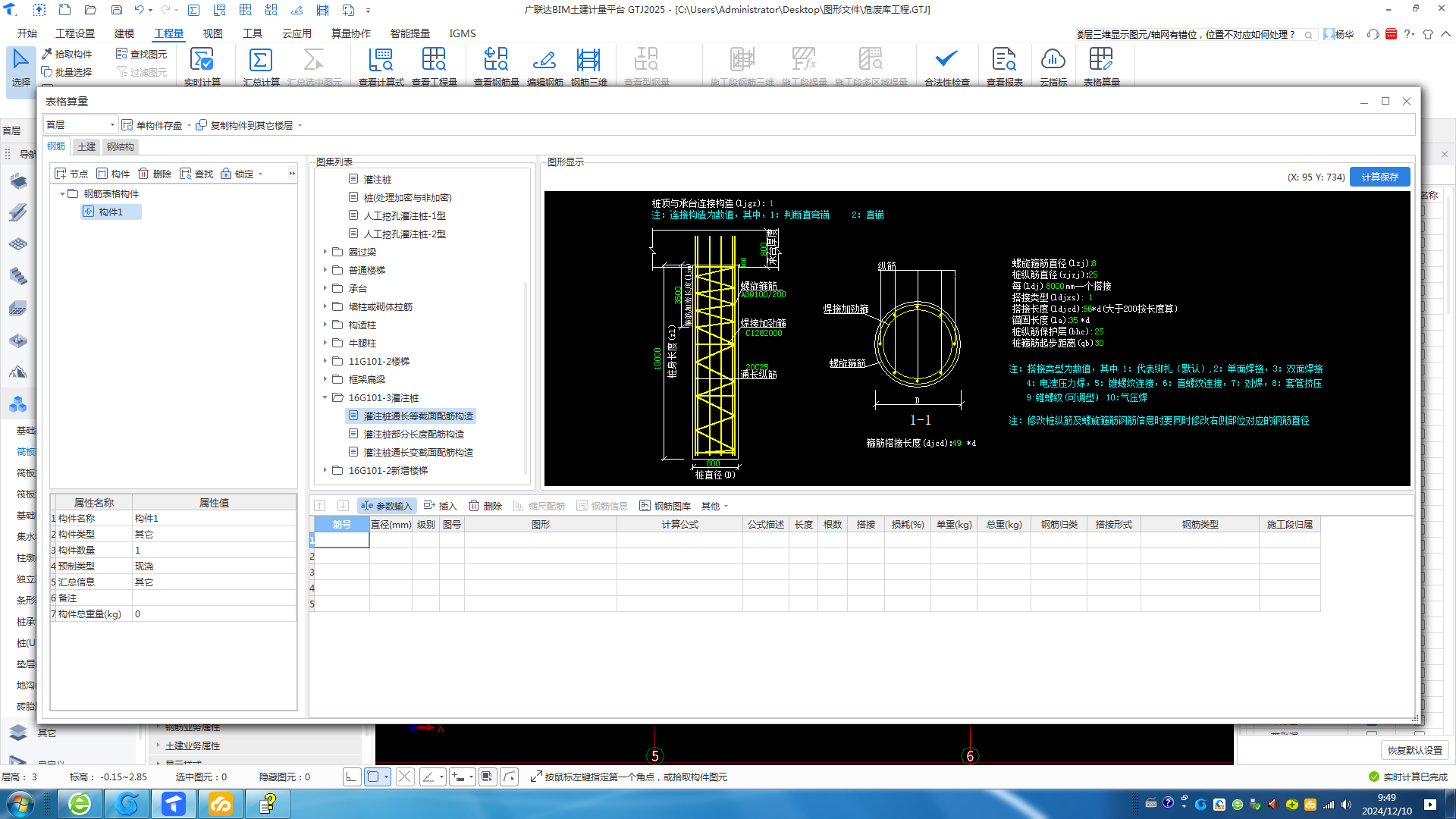Expand 11G101-2楼梯 folder

tap(325, 361)
